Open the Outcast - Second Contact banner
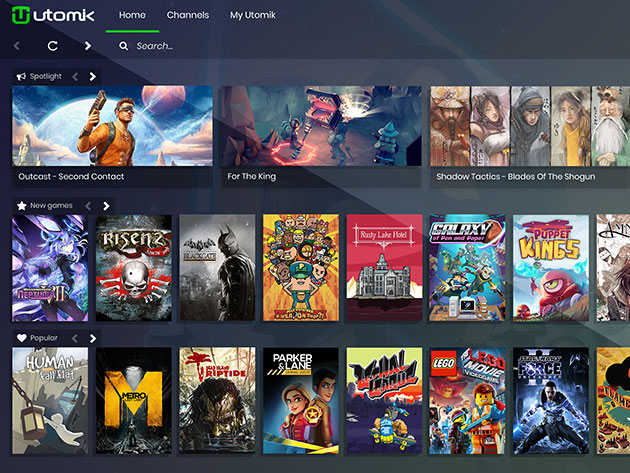The image size is (630, 473). click(112, 126)
